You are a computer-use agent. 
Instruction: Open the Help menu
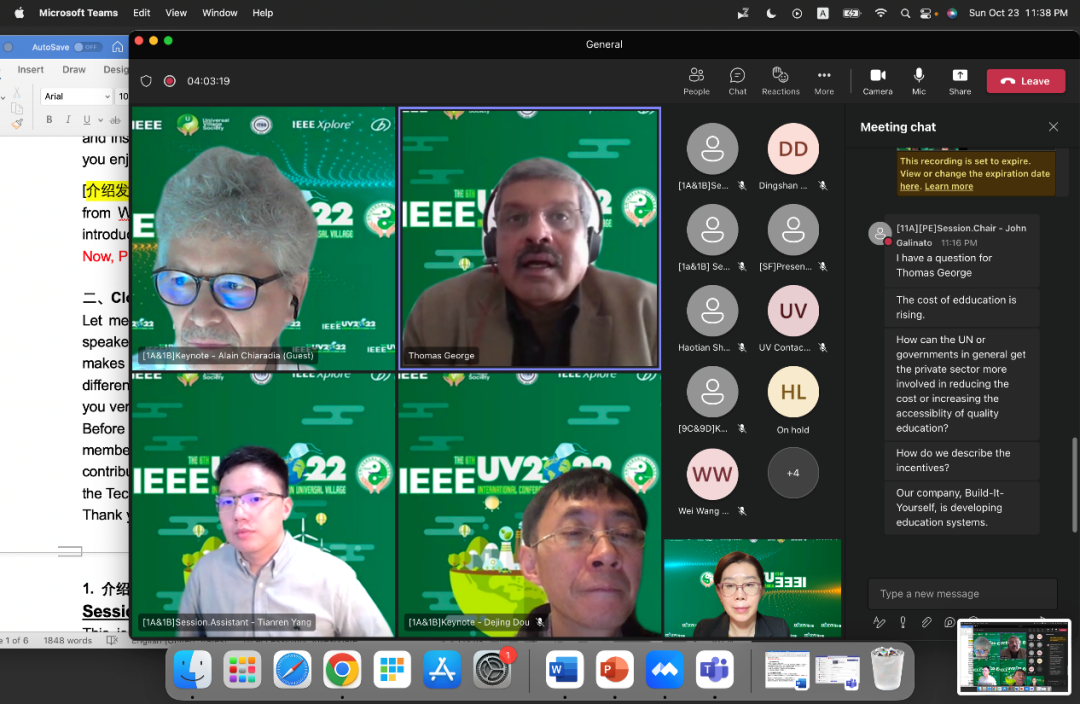pyautogui.click(x=262, y=12)
